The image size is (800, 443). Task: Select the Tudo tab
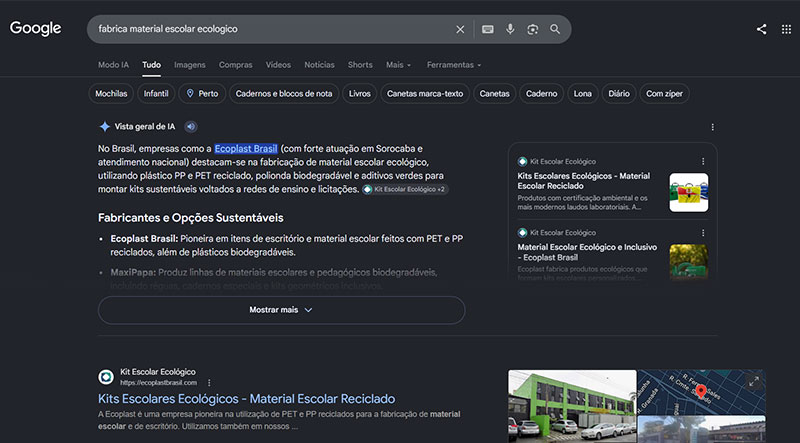pyautogui.click(x=152, y=65)
